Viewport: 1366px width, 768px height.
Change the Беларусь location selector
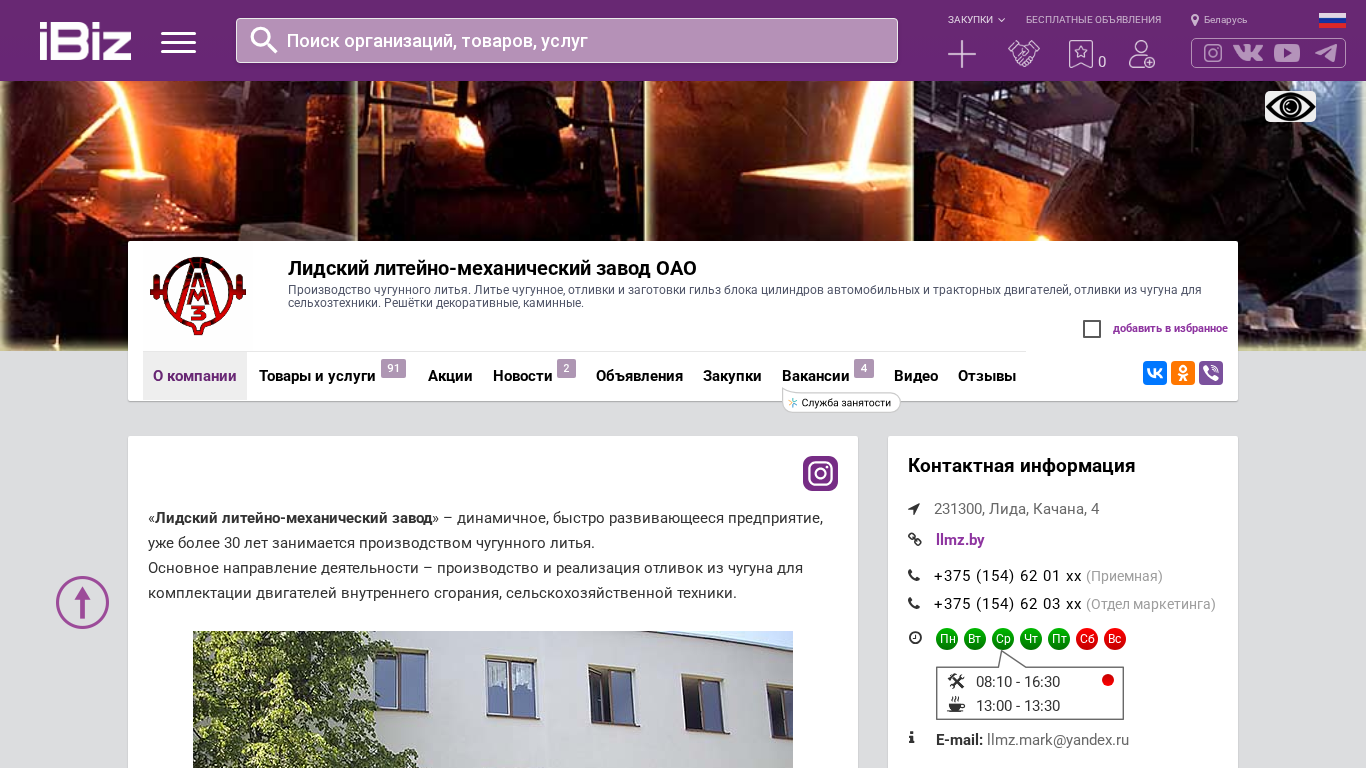(1219, 20)
